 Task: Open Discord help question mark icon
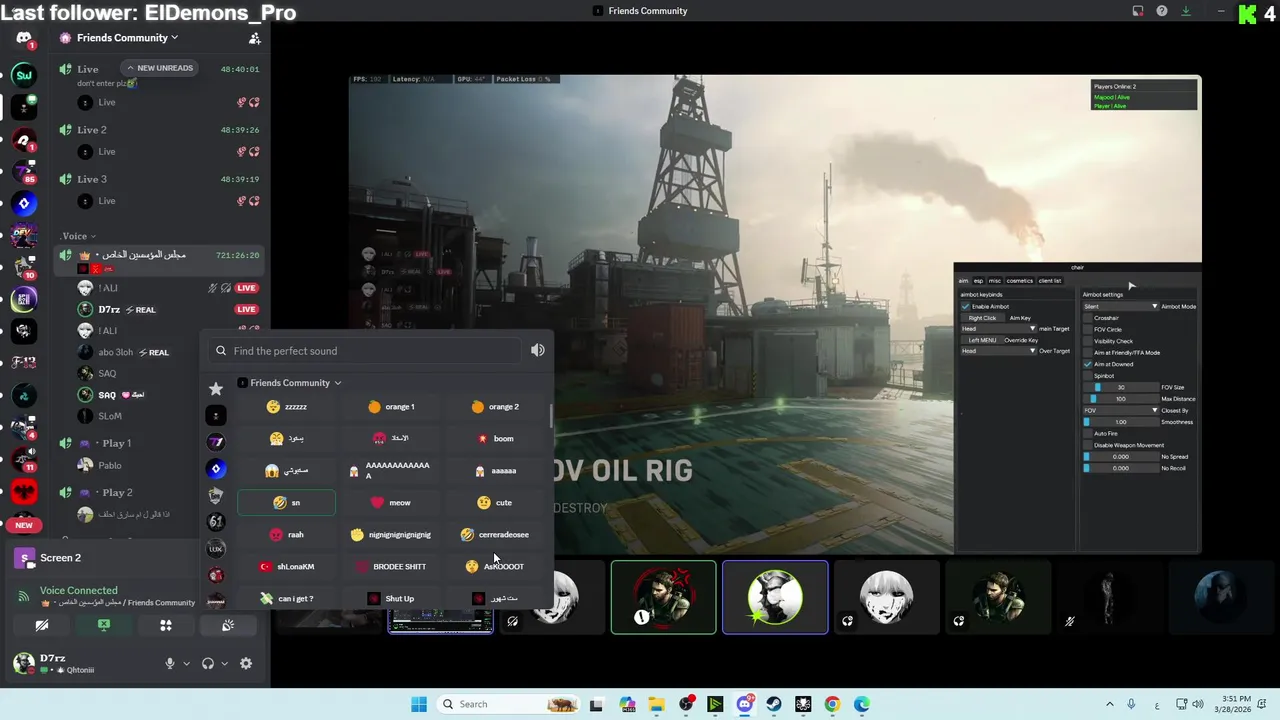click(1162, 11)
